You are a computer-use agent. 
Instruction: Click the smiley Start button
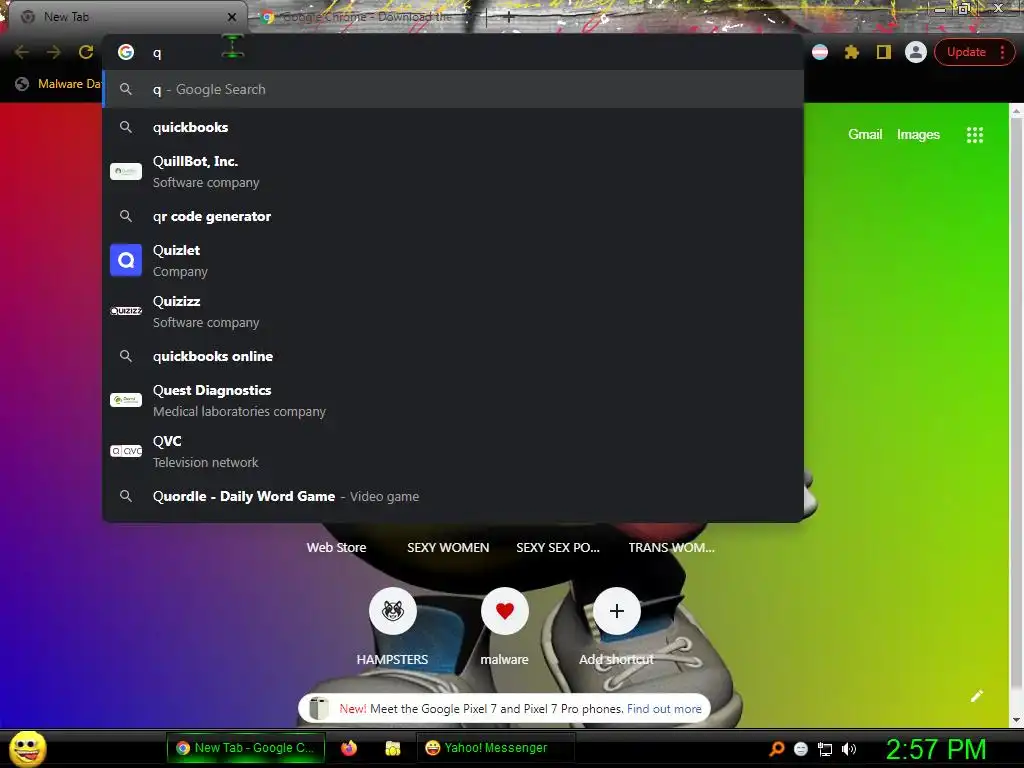[27, 748]
